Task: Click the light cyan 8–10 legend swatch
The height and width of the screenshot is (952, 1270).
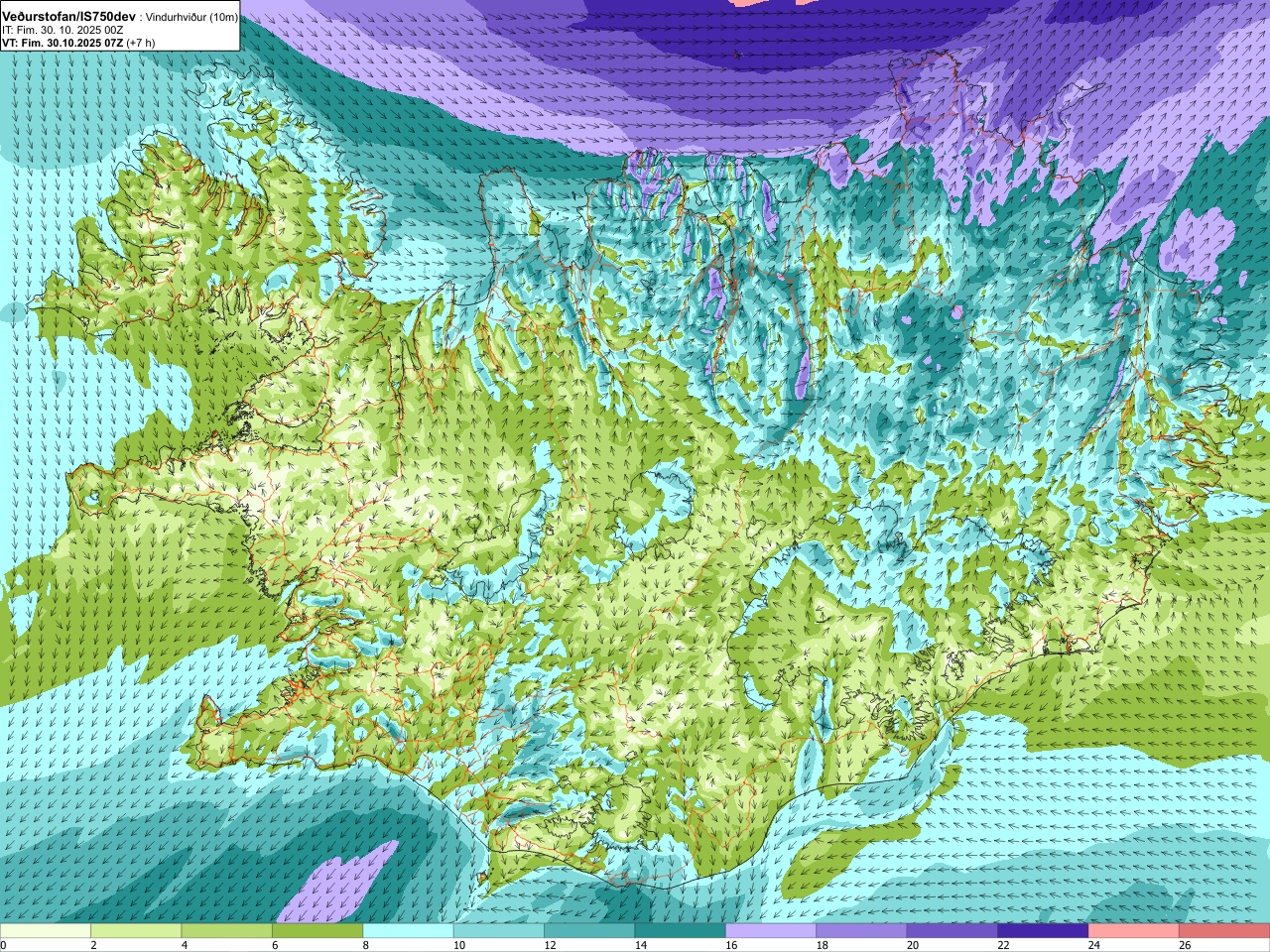Action: click(409, 931)
